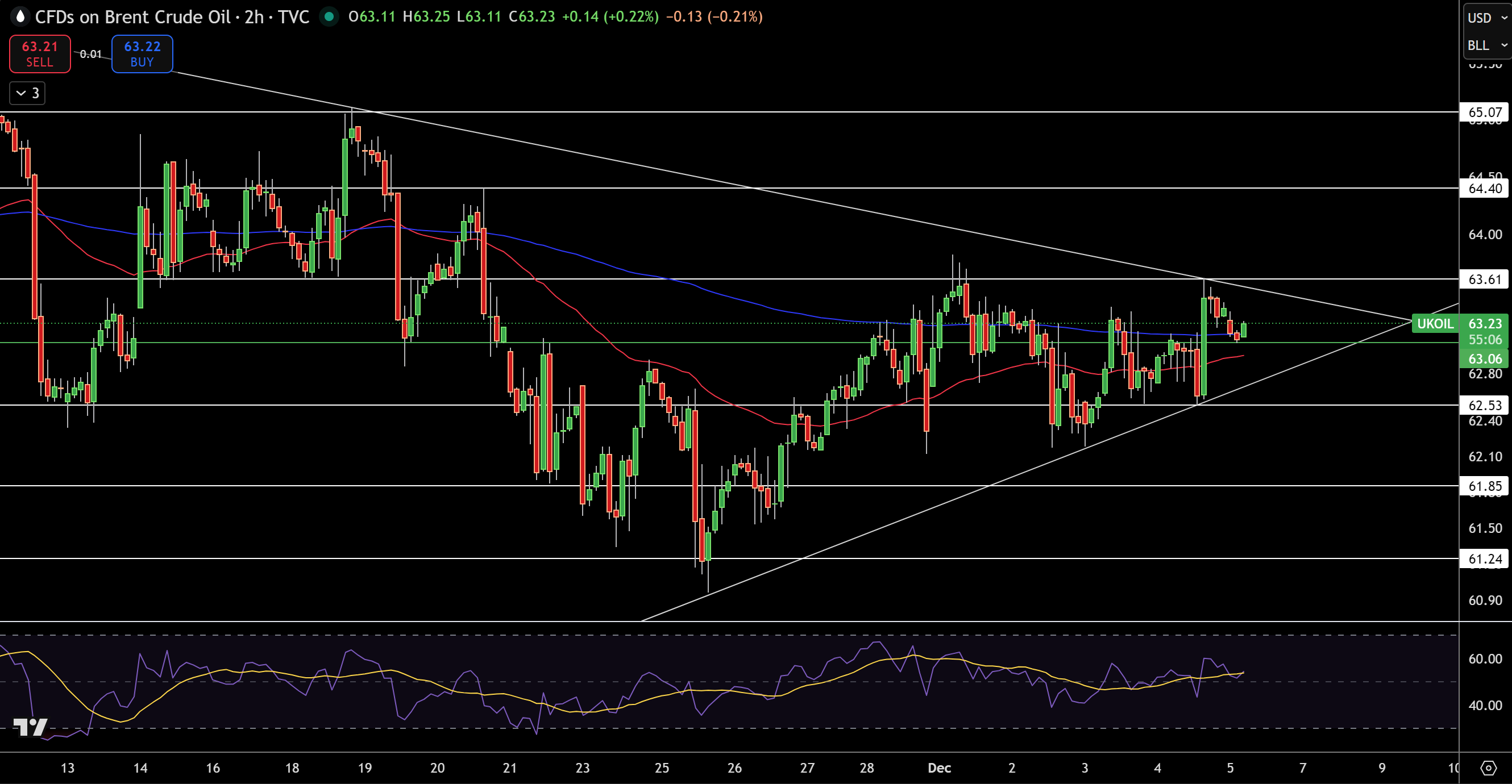The width and height of the screenshot is (1512, 784).
Task: Open the BLL unit dropdown
Action: click(x=1487, y=45)
